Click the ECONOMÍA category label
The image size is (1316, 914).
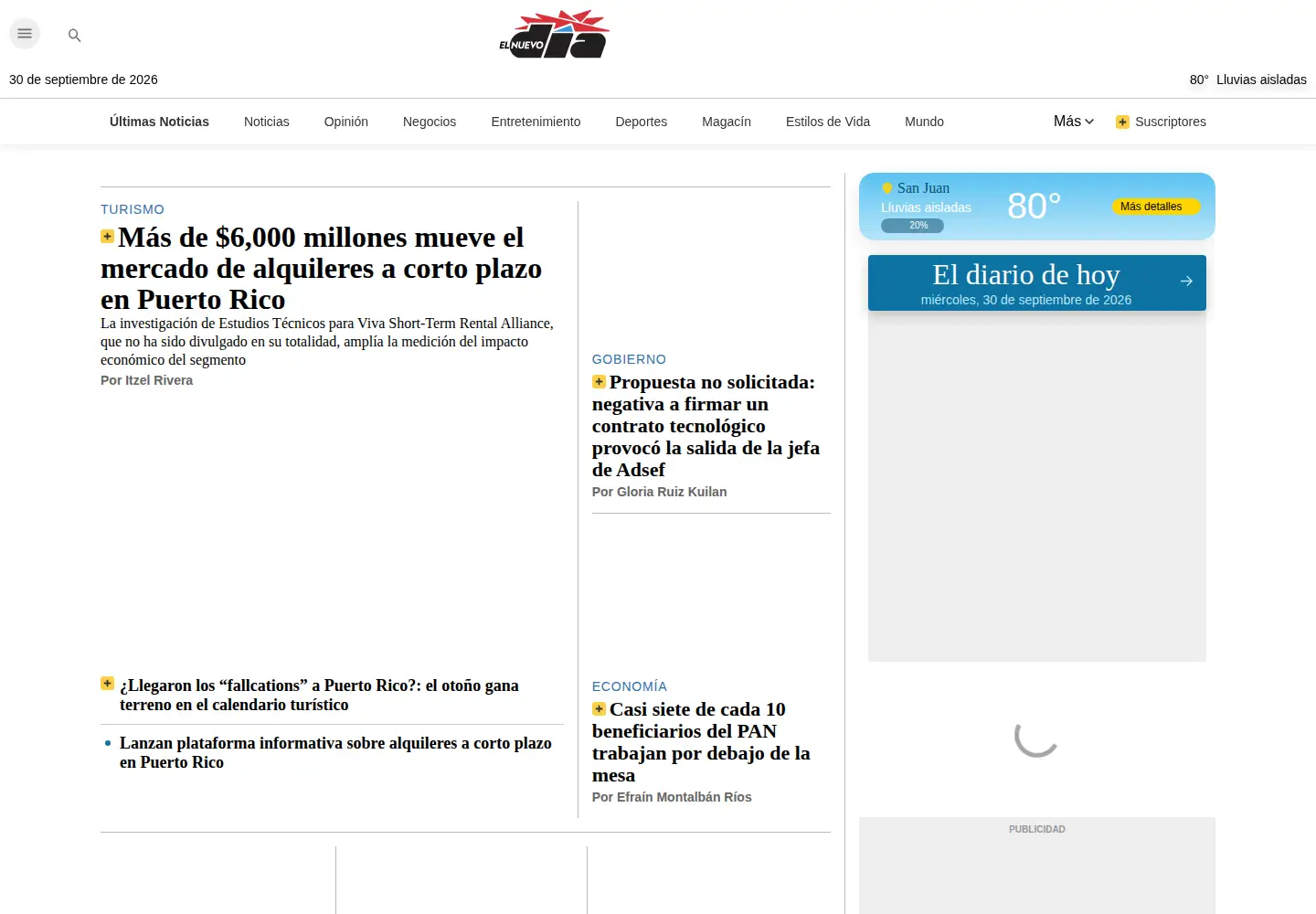(630, 686)
